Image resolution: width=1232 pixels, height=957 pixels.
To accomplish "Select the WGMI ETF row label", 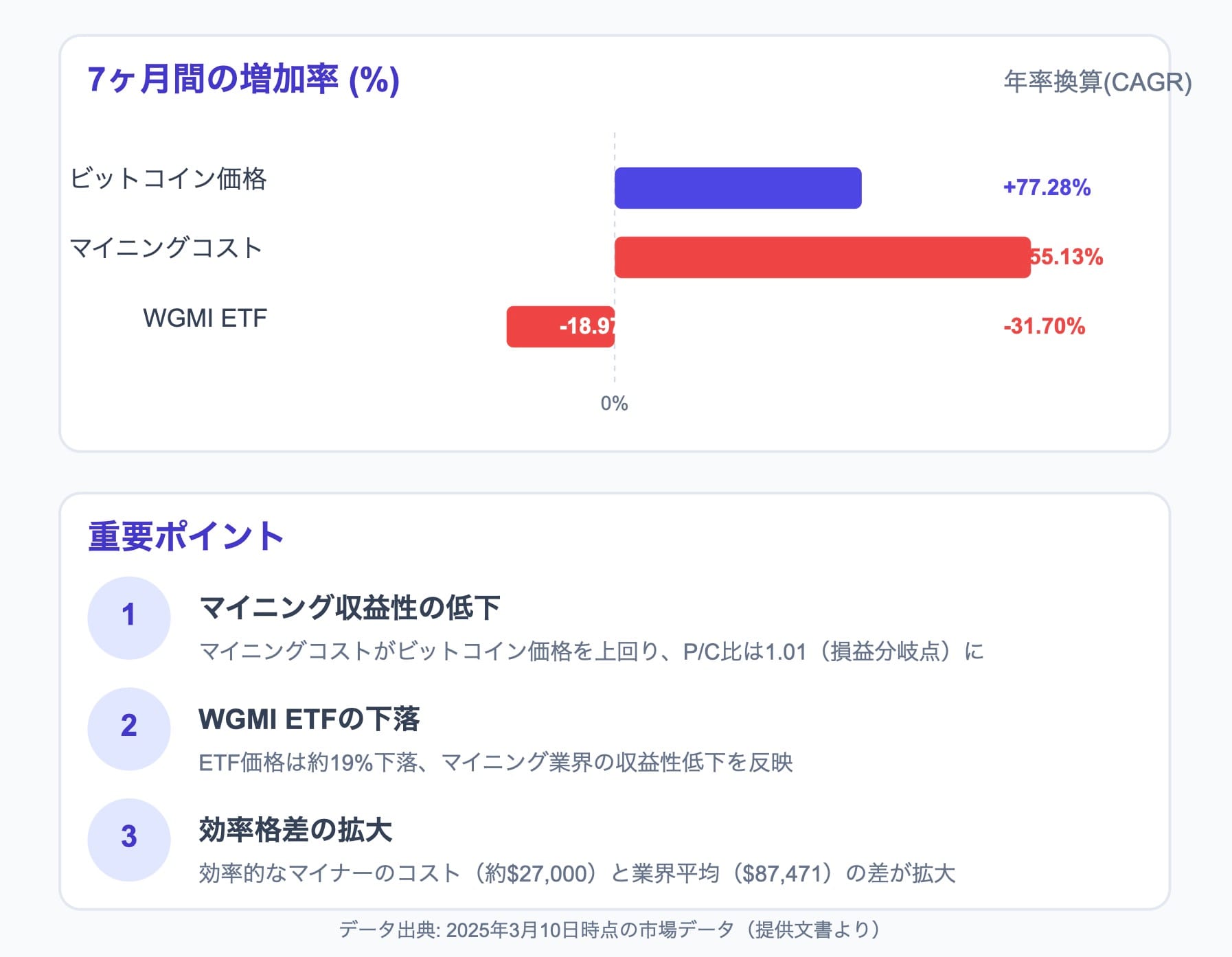I will (x=205, y=318).
